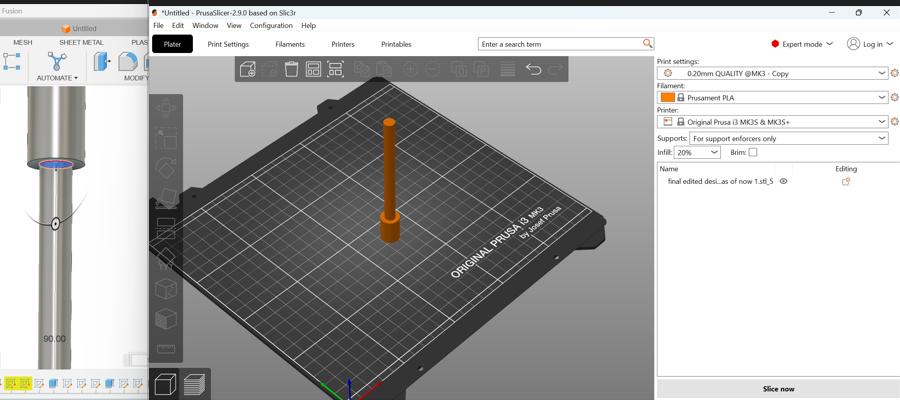Click the orange filament color swatch

click(668, 98)
